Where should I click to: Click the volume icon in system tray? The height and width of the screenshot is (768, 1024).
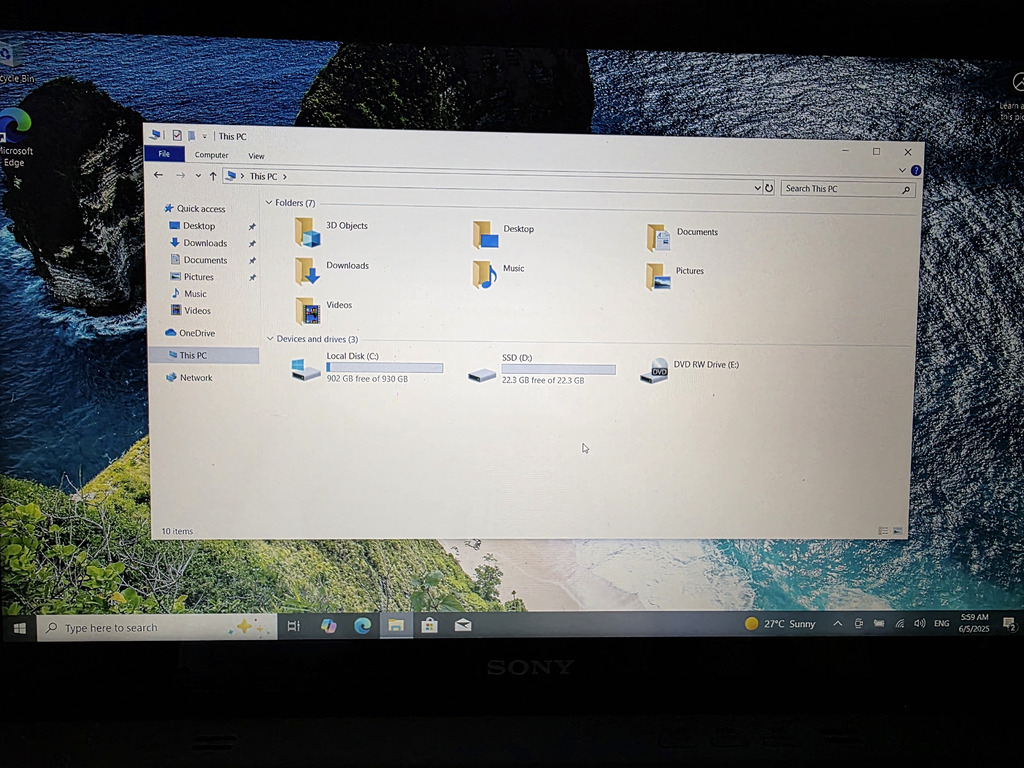(920, 623)
